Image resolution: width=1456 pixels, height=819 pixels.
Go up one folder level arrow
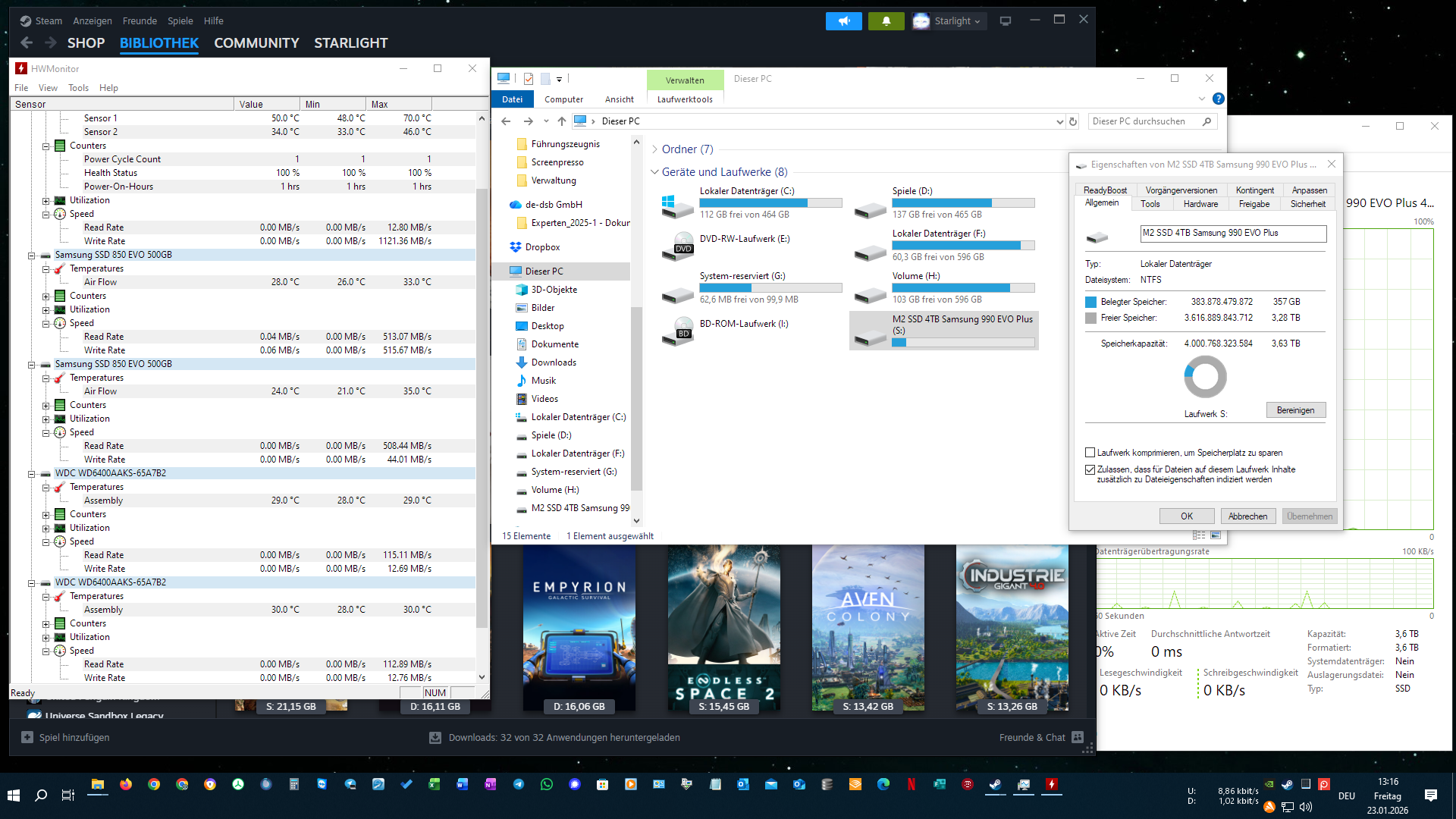coord(561,121)
